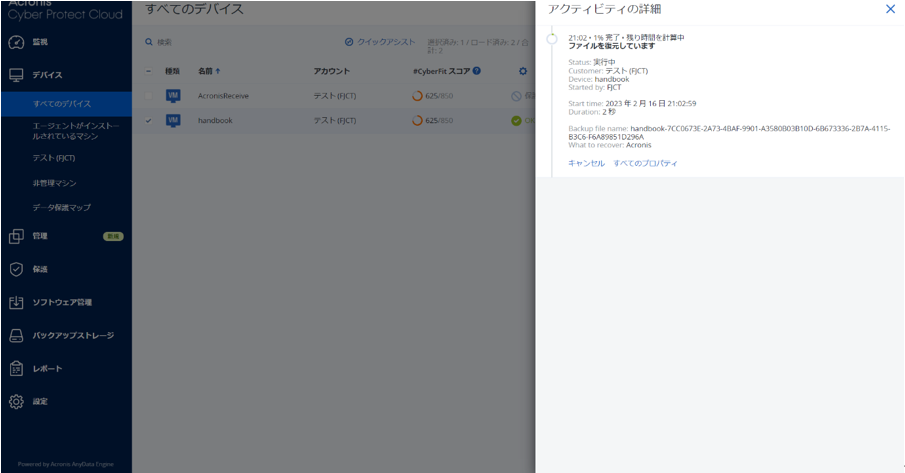Open すべてのプロパティ link
Viewport: 905px width, 473px height.
pos(645,163)
